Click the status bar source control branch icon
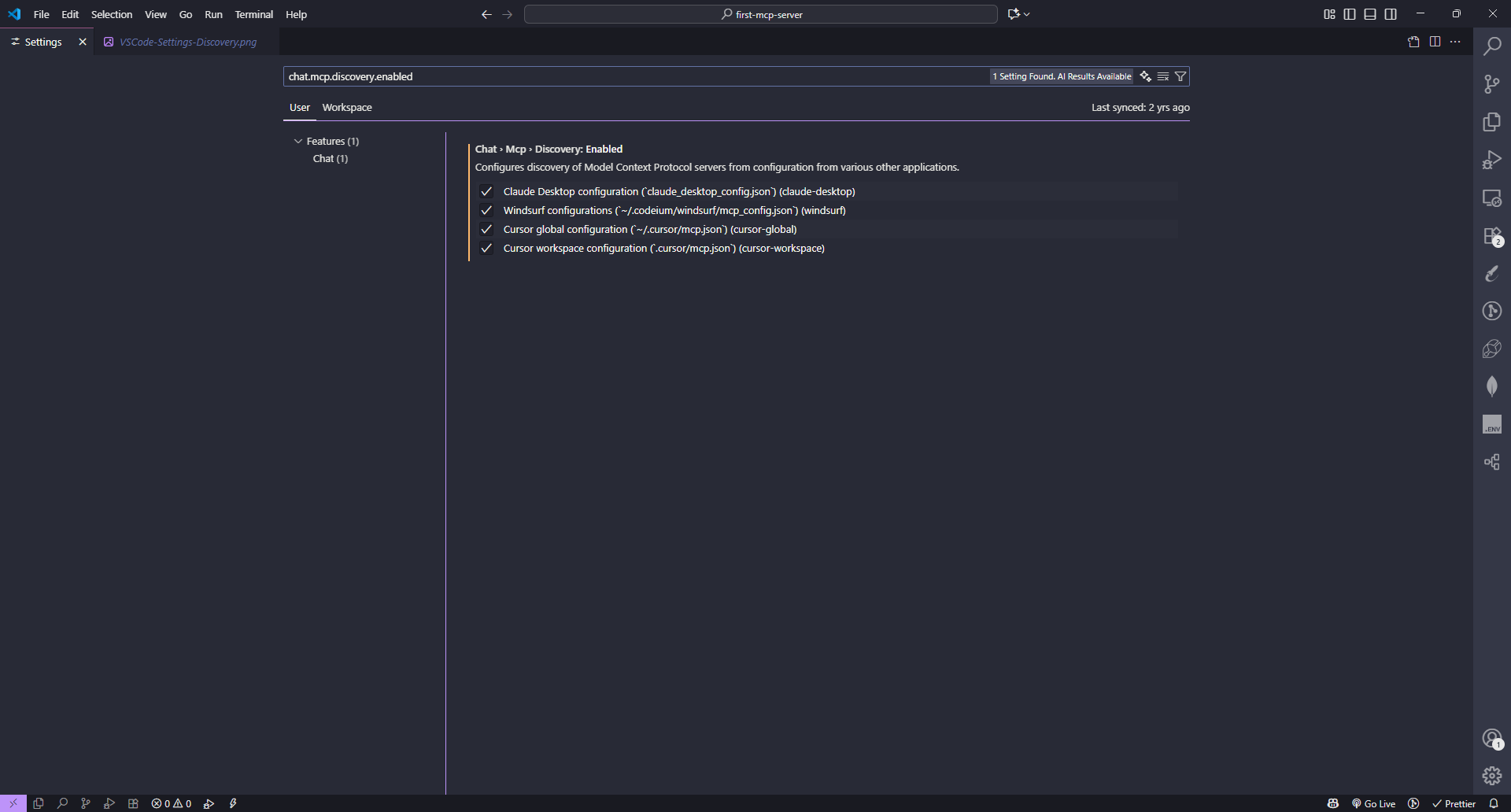 click(x=86, y=803)
